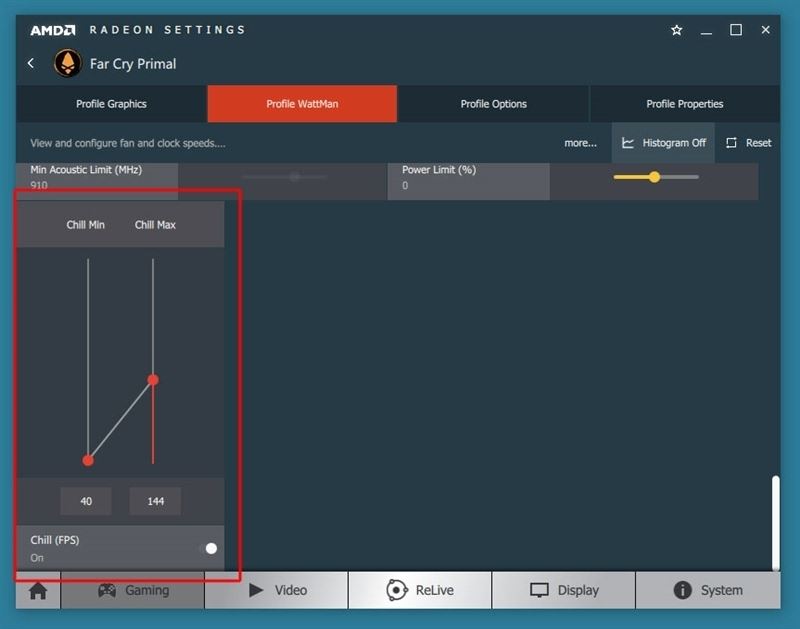The height and width of the screenshot is (629, 800).
Task: Toggle Histogram Off button
Action: 663,143
